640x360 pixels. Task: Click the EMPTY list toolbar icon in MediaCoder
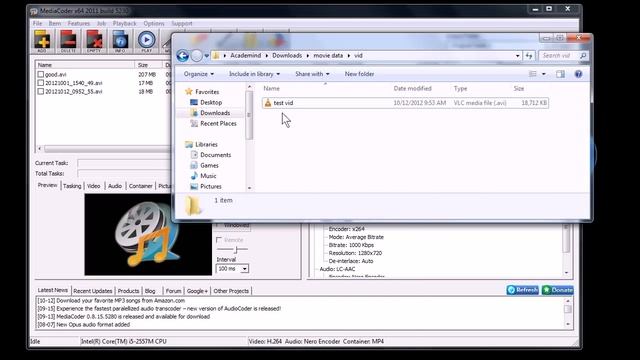(94, 41)
